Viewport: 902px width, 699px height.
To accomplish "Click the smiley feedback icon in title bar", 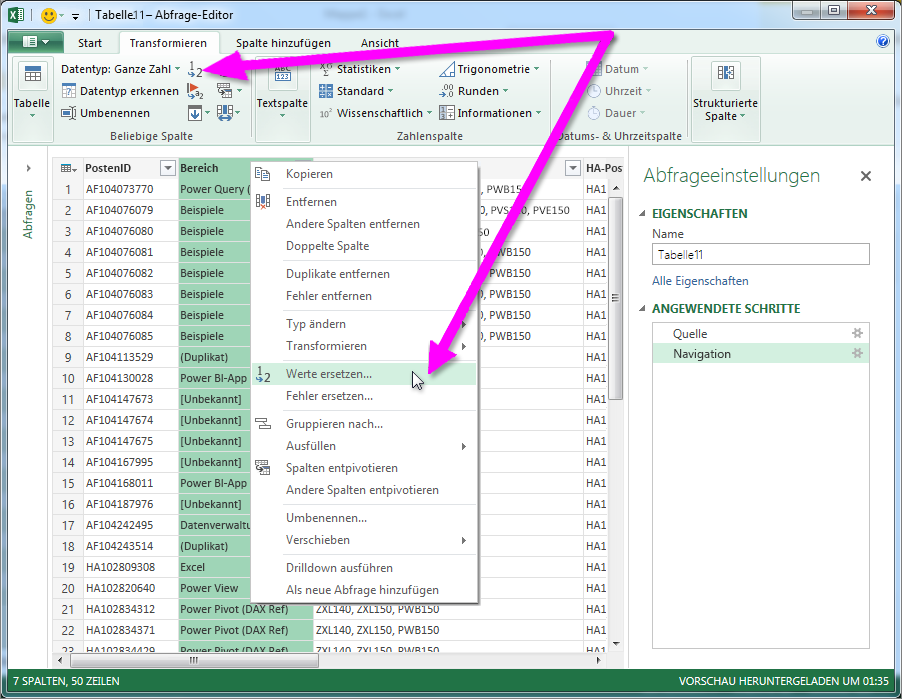I will click(49, 16).
